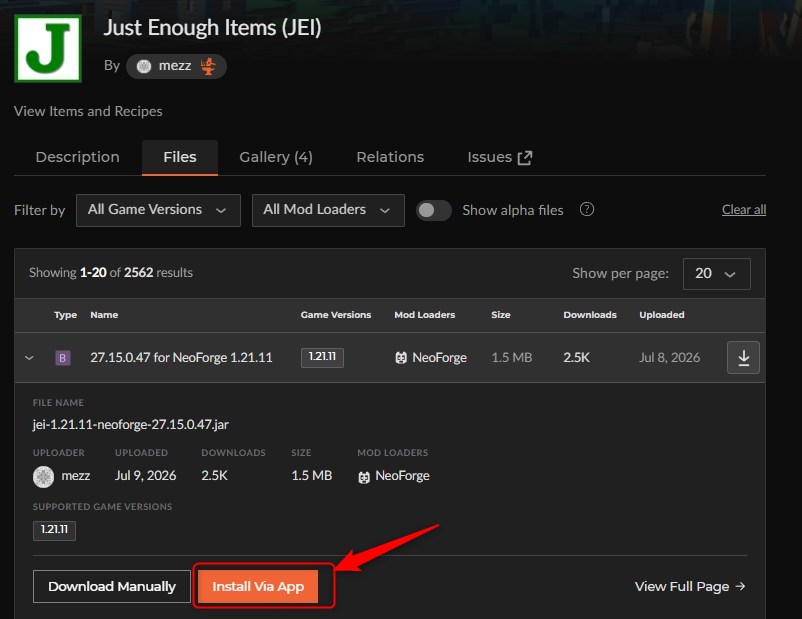802x619 pixels.
Task: Select the Files tab
Action: point(180,157)
